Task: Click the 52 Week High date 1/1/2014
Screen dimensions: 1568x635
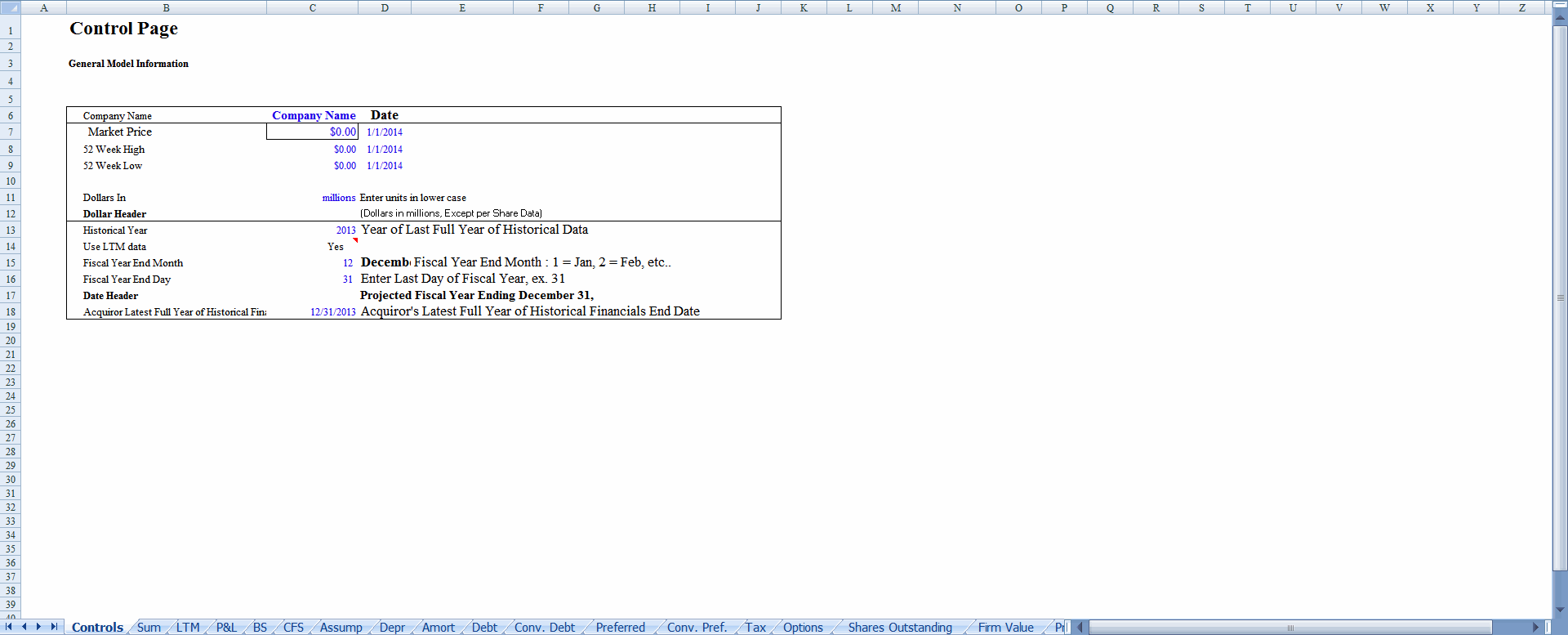Action: 385,150
